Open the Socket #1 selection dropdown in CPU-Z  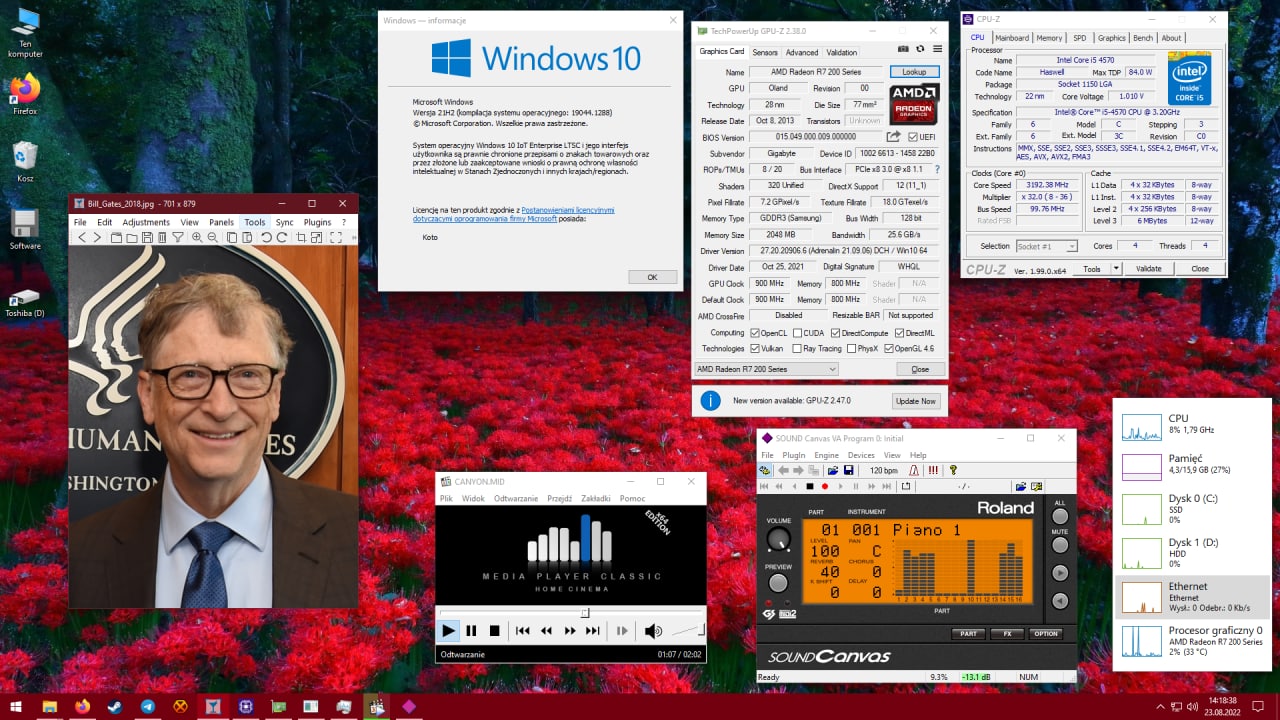[1046, 246]
